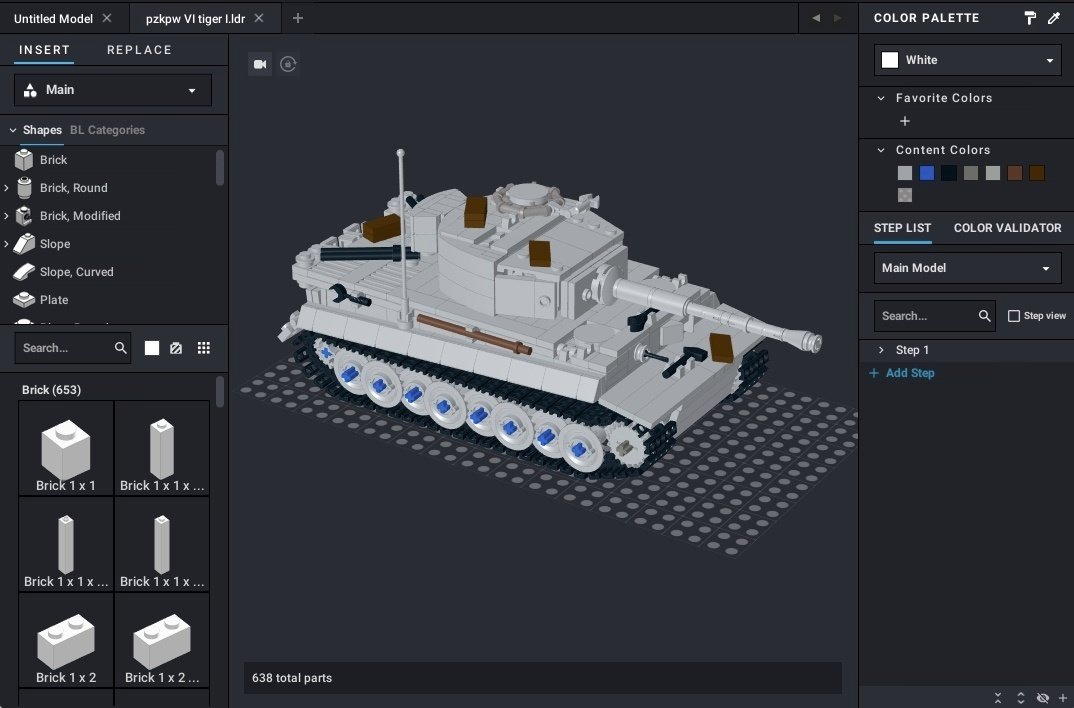Open the Main Model dropdown

point(967,268)
